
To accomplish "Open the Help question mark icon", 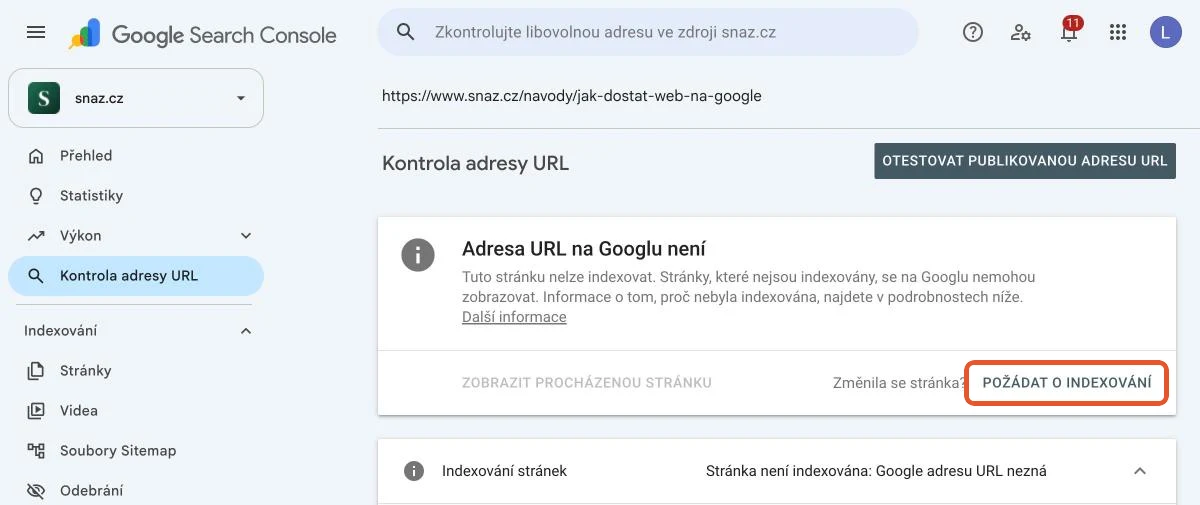I will pos(973,32).
